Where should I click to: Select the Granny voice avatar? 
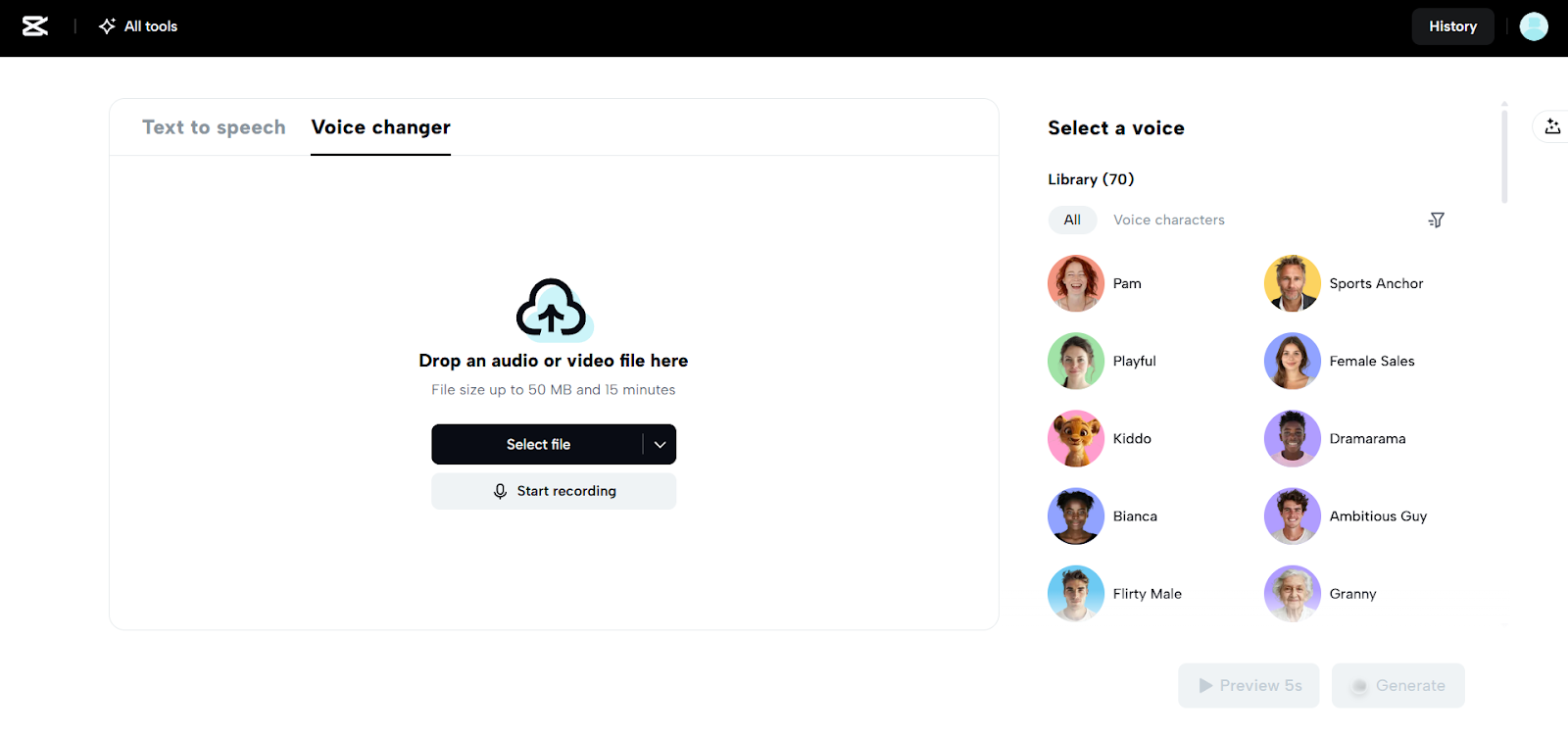pos(1293,593)
